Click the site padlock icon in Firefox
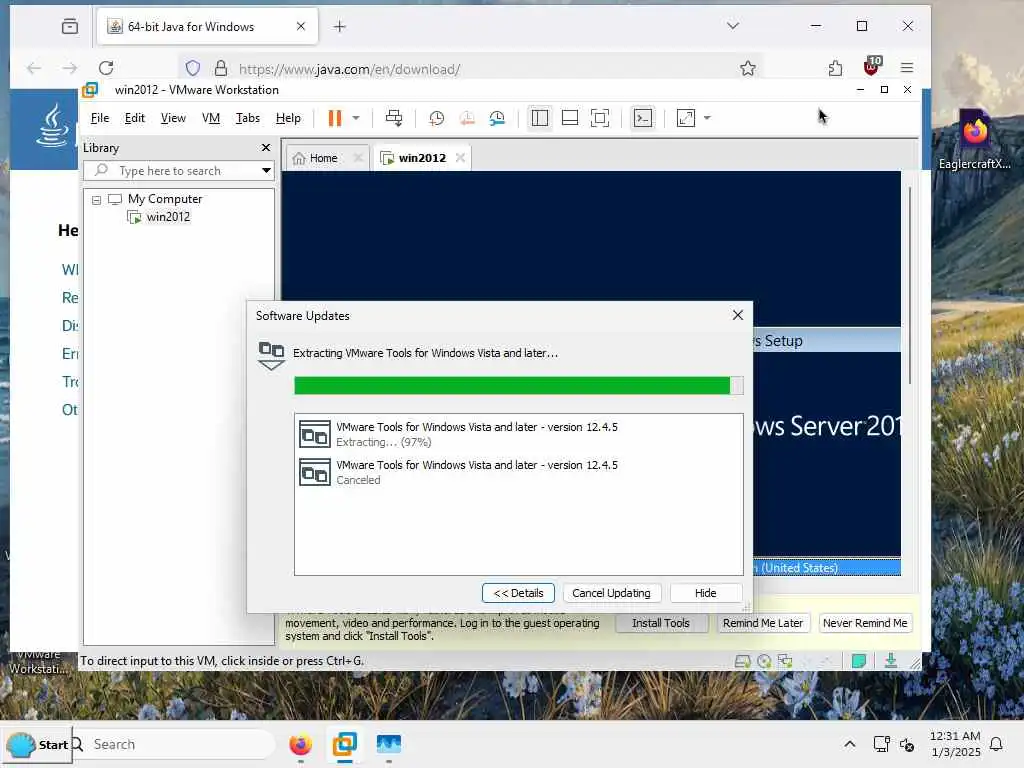Screen dimensions: 1024x768 pyautogui.click(x=221, y=68)
